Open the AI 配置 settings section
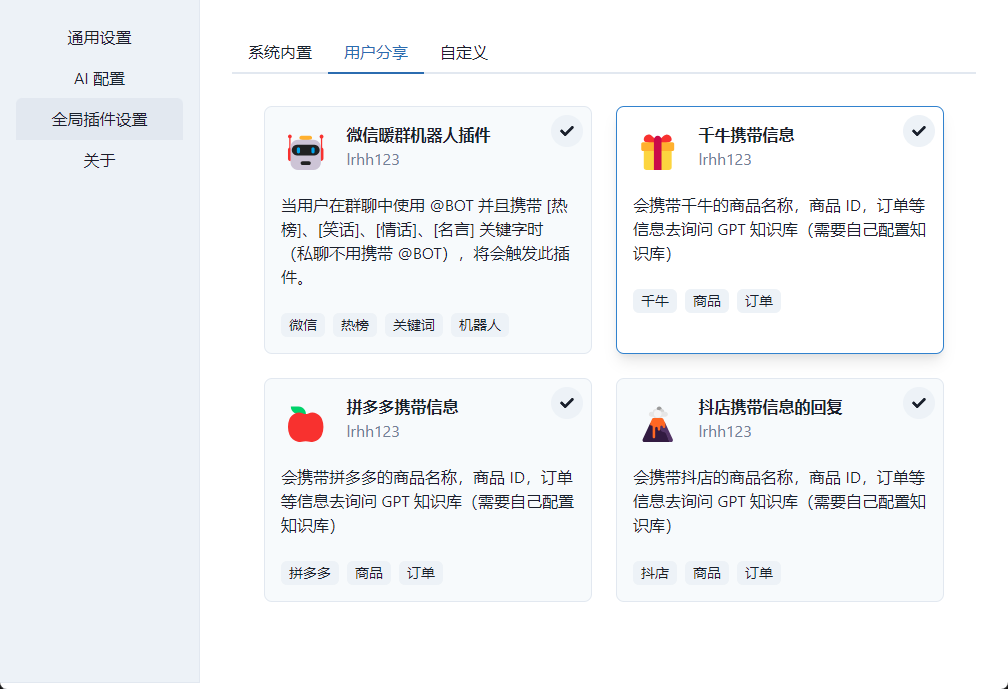 (99, 78)
